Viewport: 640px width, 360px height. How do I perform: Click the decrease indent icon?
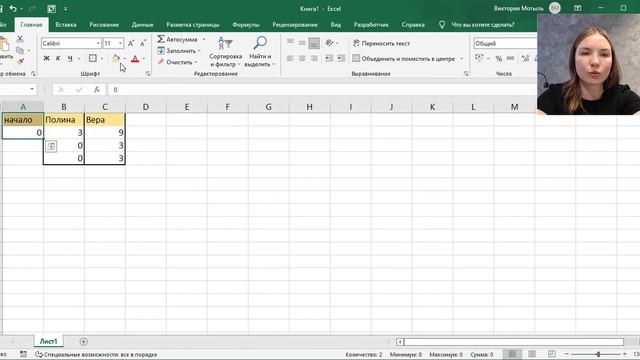coord(329,58)
